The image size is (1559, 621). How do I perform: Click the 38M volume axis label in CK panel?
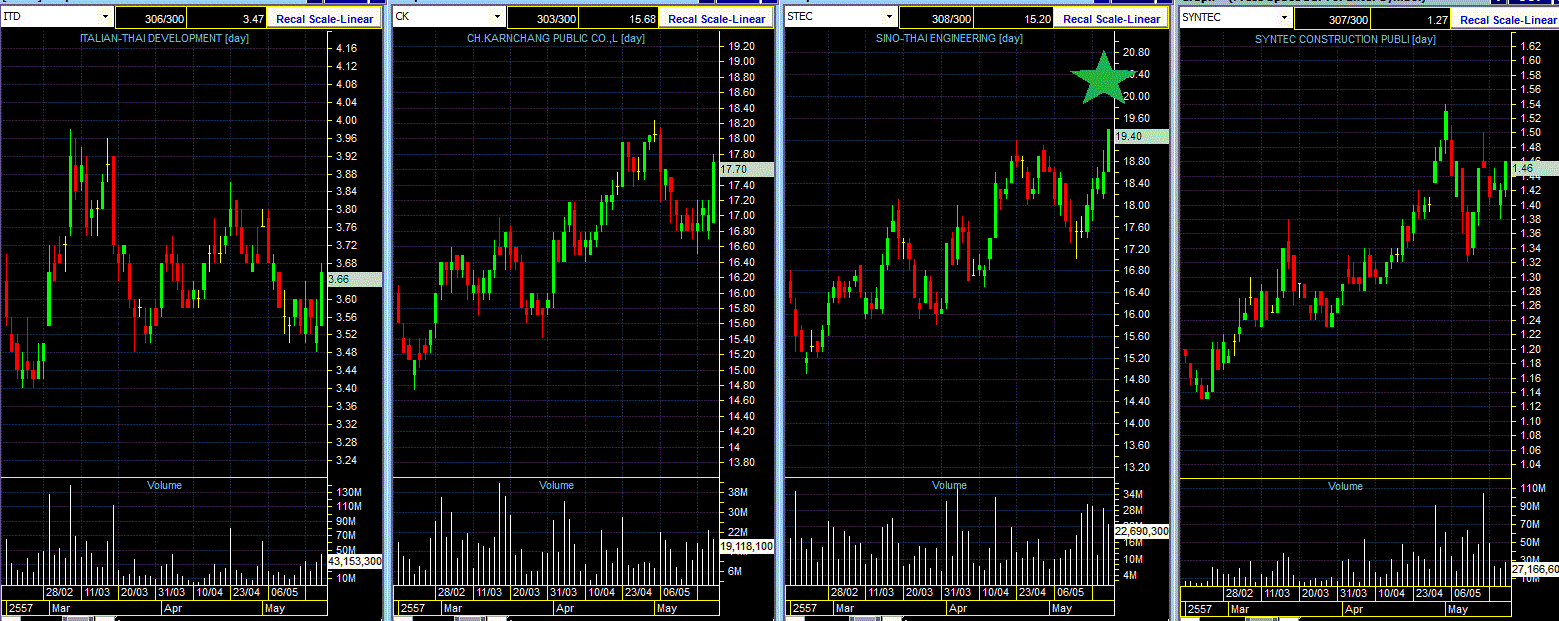tap(738, 493)
